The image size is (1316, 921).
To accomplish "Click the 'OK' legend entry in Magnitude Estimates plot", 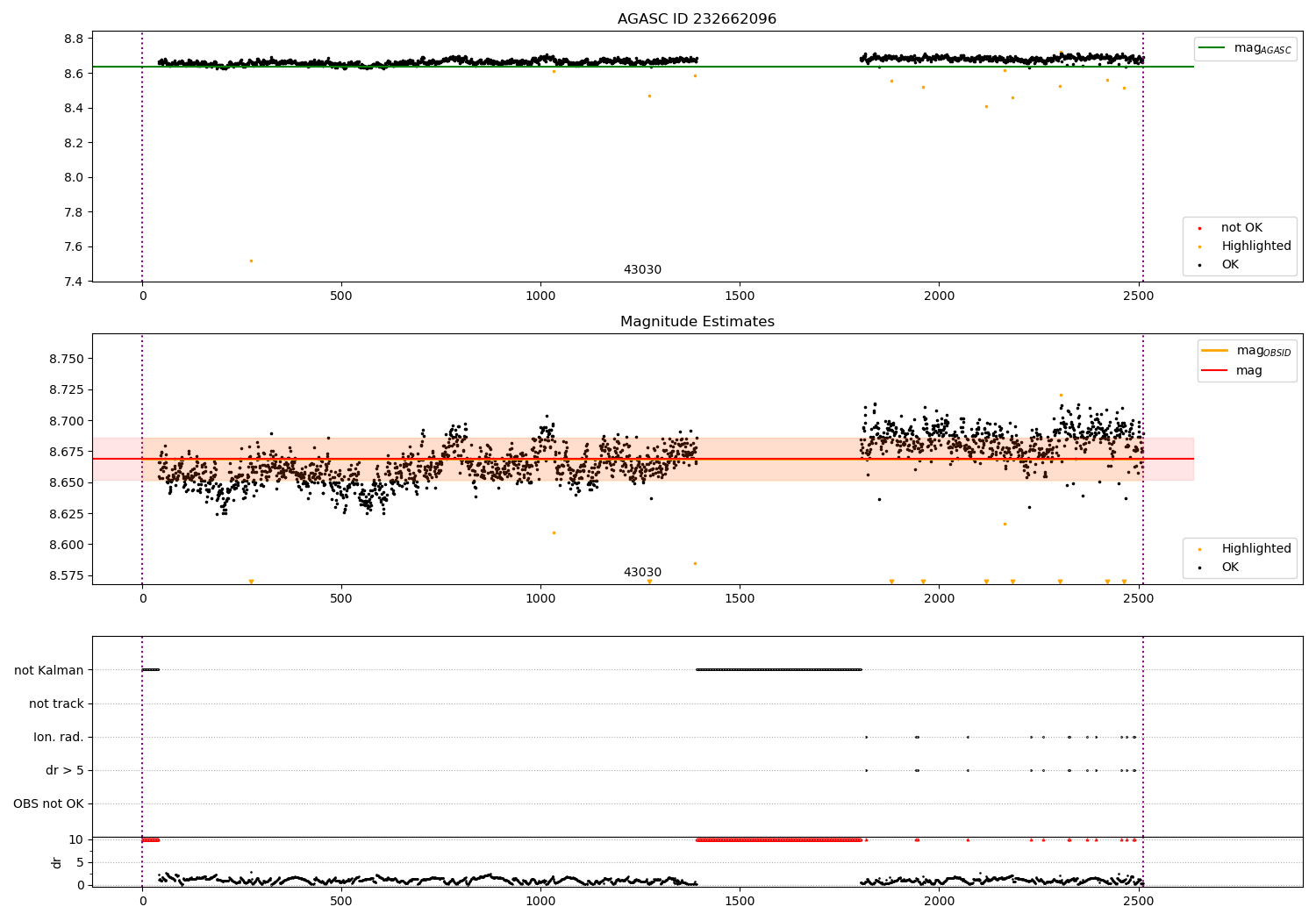I will point(1230,568).
